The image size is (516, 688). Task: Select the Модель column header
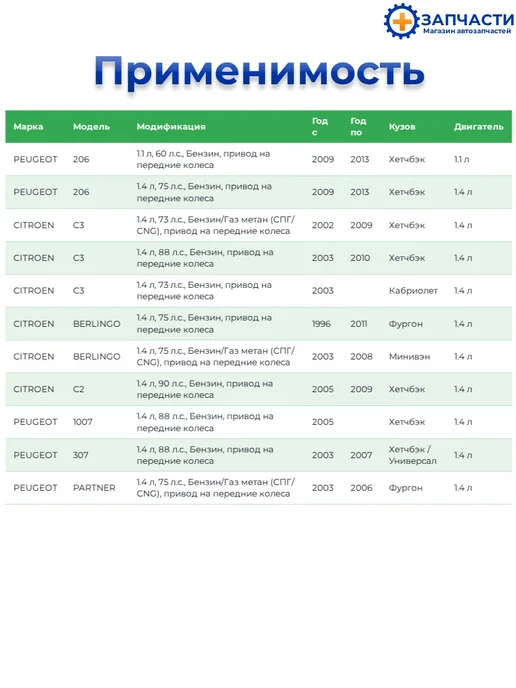pyautogui.click(x=91, y=127)
